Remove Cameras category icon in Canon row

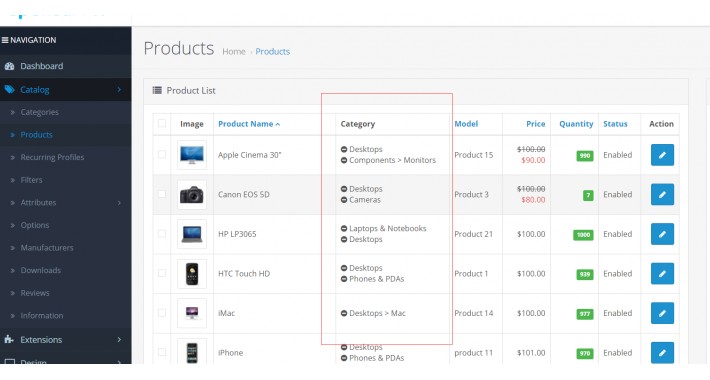coord(344,200)
